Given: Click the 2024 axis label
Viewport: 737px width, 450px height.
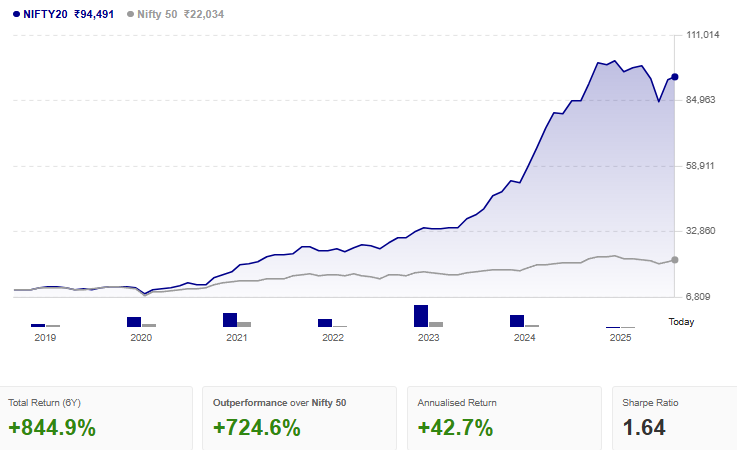Looking at the screenshot, I should click(x=525, y=338).
